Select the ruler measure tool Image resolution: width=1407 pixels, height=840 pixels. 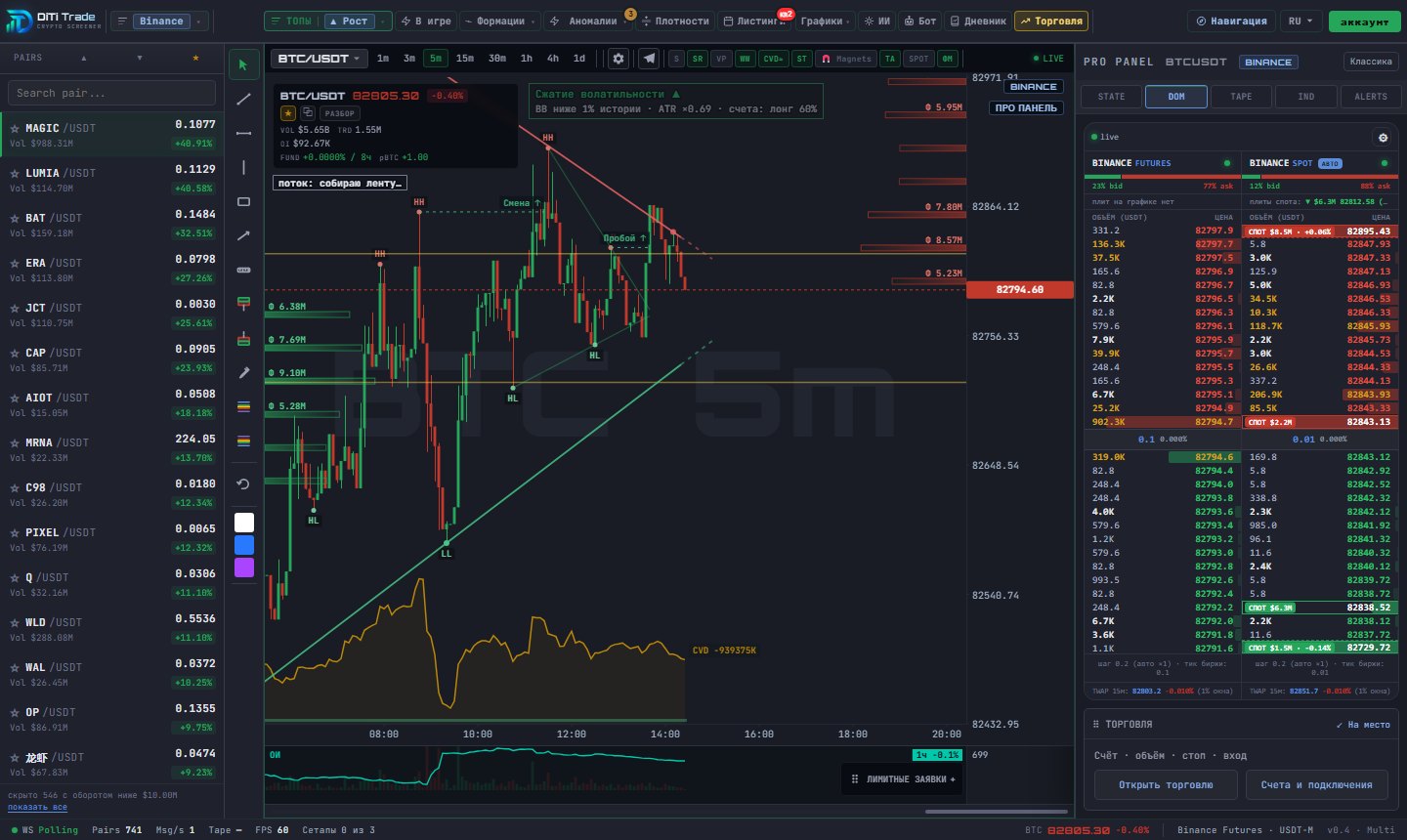[244, 270]
